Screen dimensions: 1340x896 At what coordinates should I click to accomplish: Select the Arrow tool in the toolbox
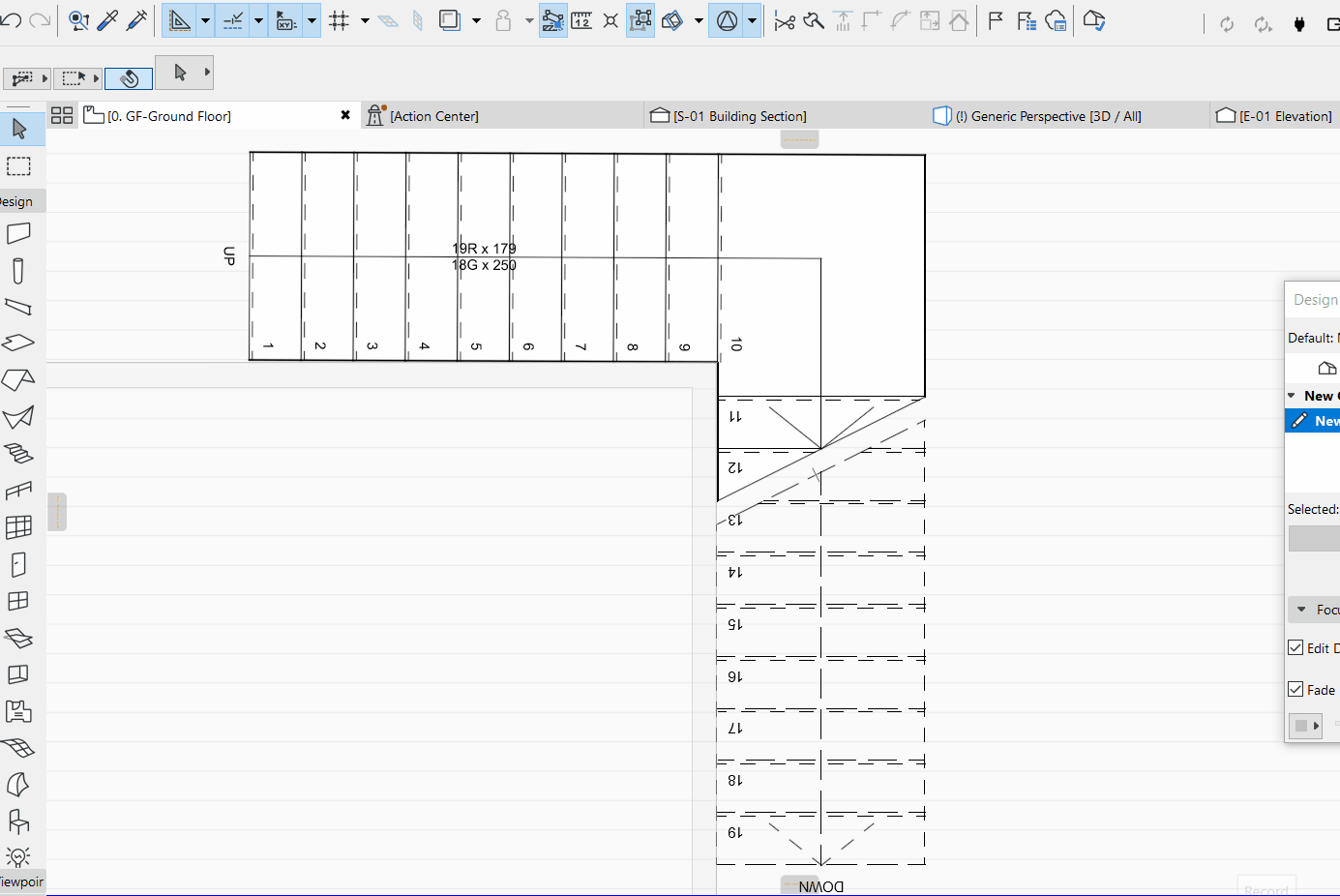pyautogui.click(x=18, y=129)
